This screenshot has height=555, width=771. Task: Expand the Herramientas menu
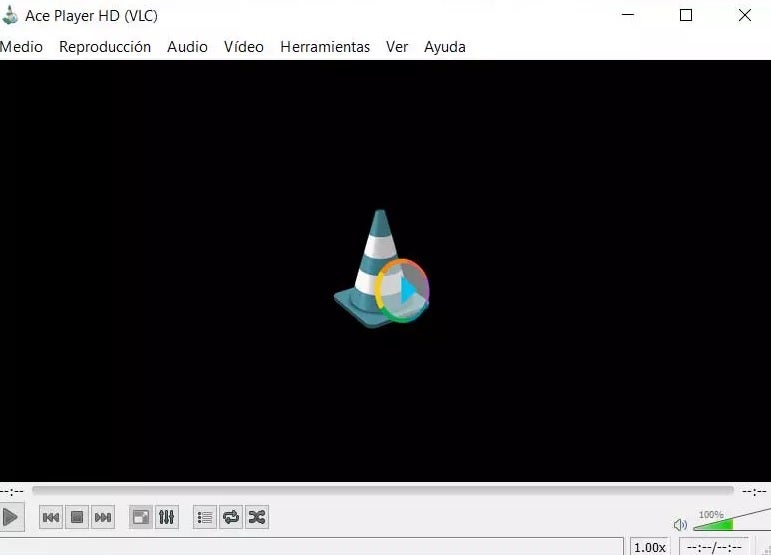tap(325, 47)
